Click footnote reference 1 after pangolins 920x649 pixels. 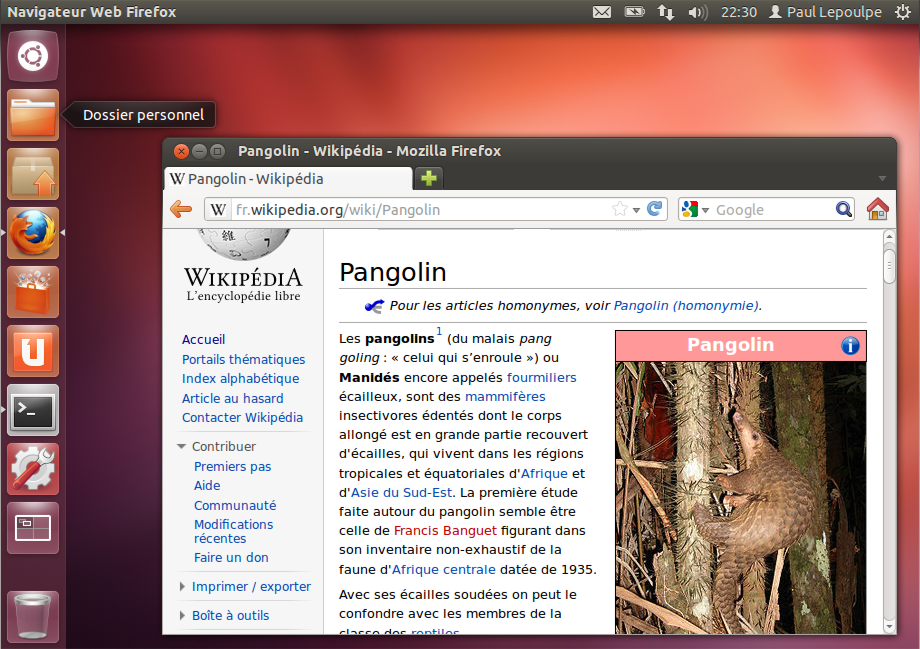click(x=439, y=332)
